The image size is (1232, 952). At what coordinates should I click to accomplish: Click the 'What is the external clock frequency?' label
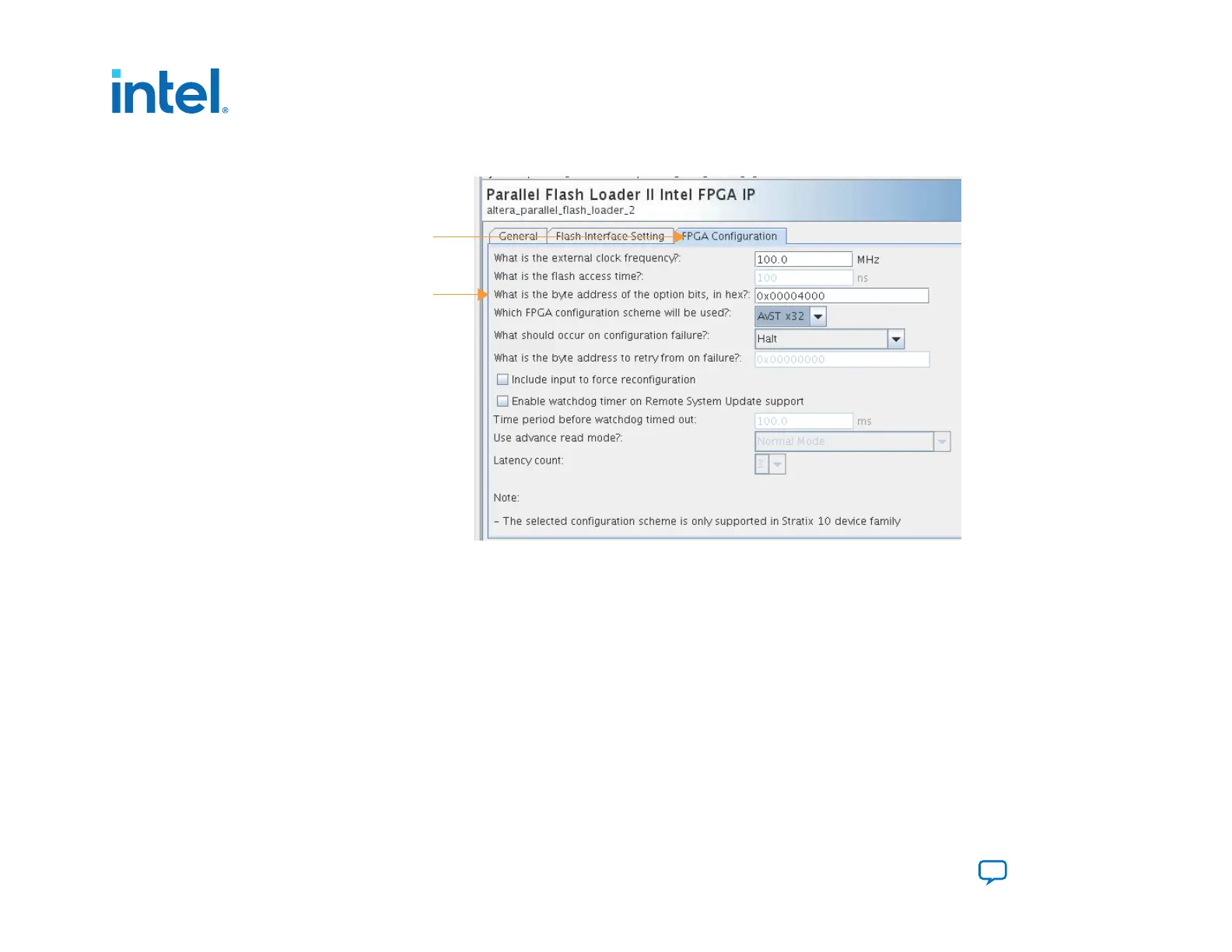click(x=587, y=258)
